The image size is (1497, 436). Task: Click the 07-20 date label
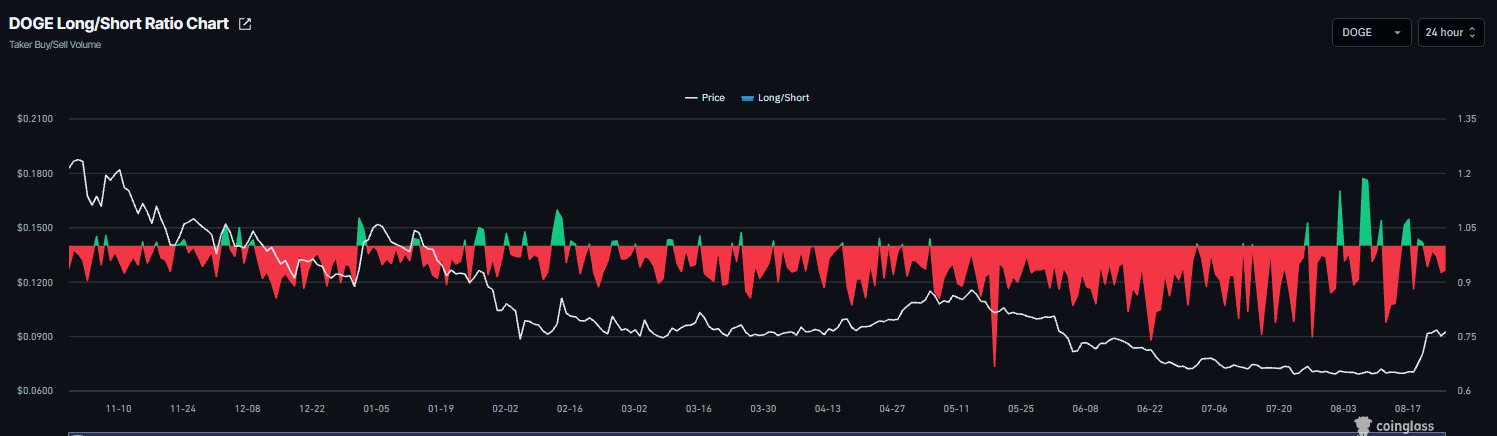[x=1279, y=409]
